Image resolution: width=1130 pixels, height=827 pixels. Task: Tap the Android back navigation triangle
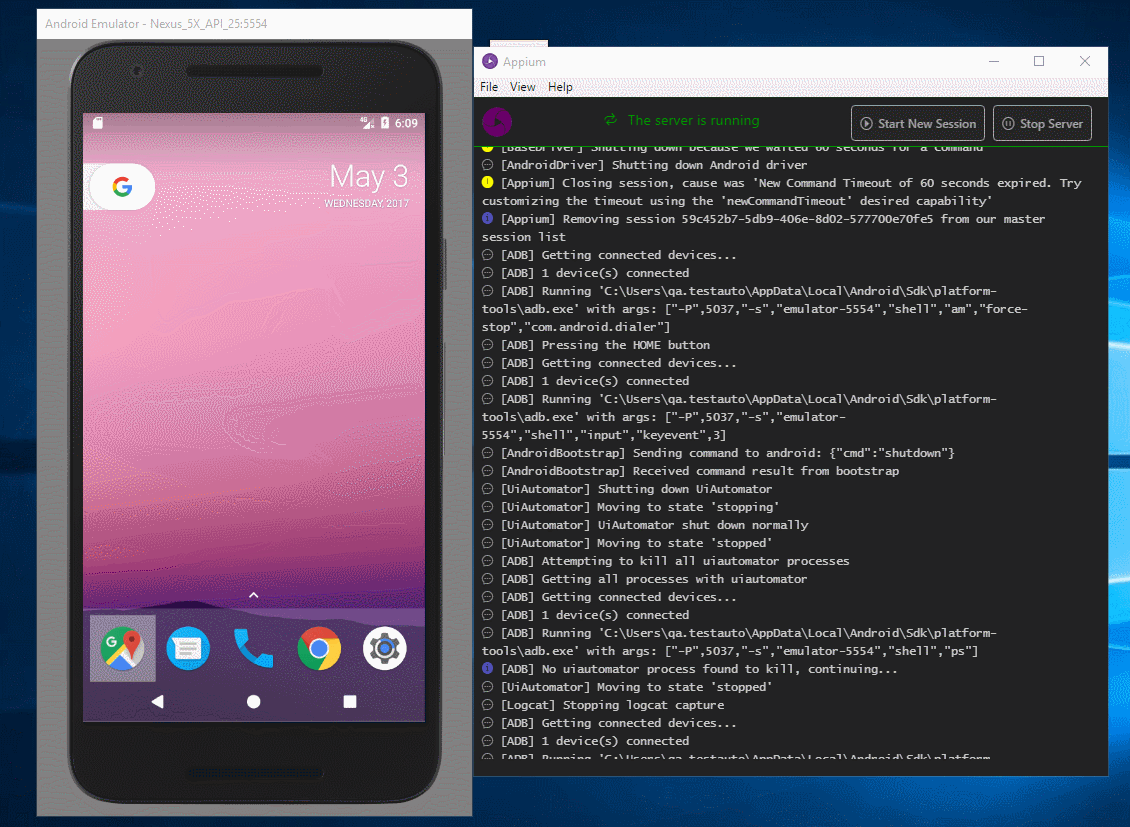pos(157,701)
